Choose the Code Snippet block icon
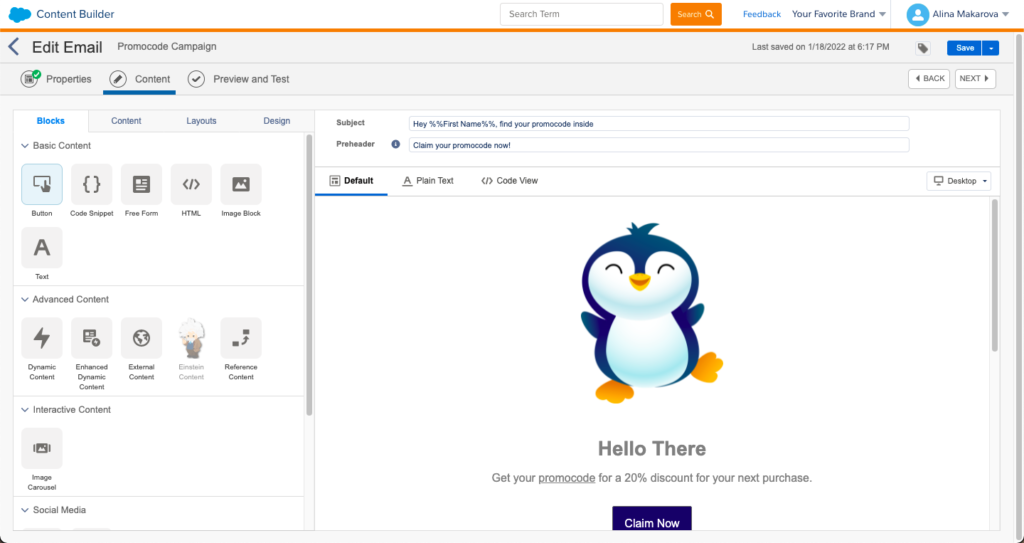Image resolution: width=1024 pixels, height=543 pixels. [91, 184]
